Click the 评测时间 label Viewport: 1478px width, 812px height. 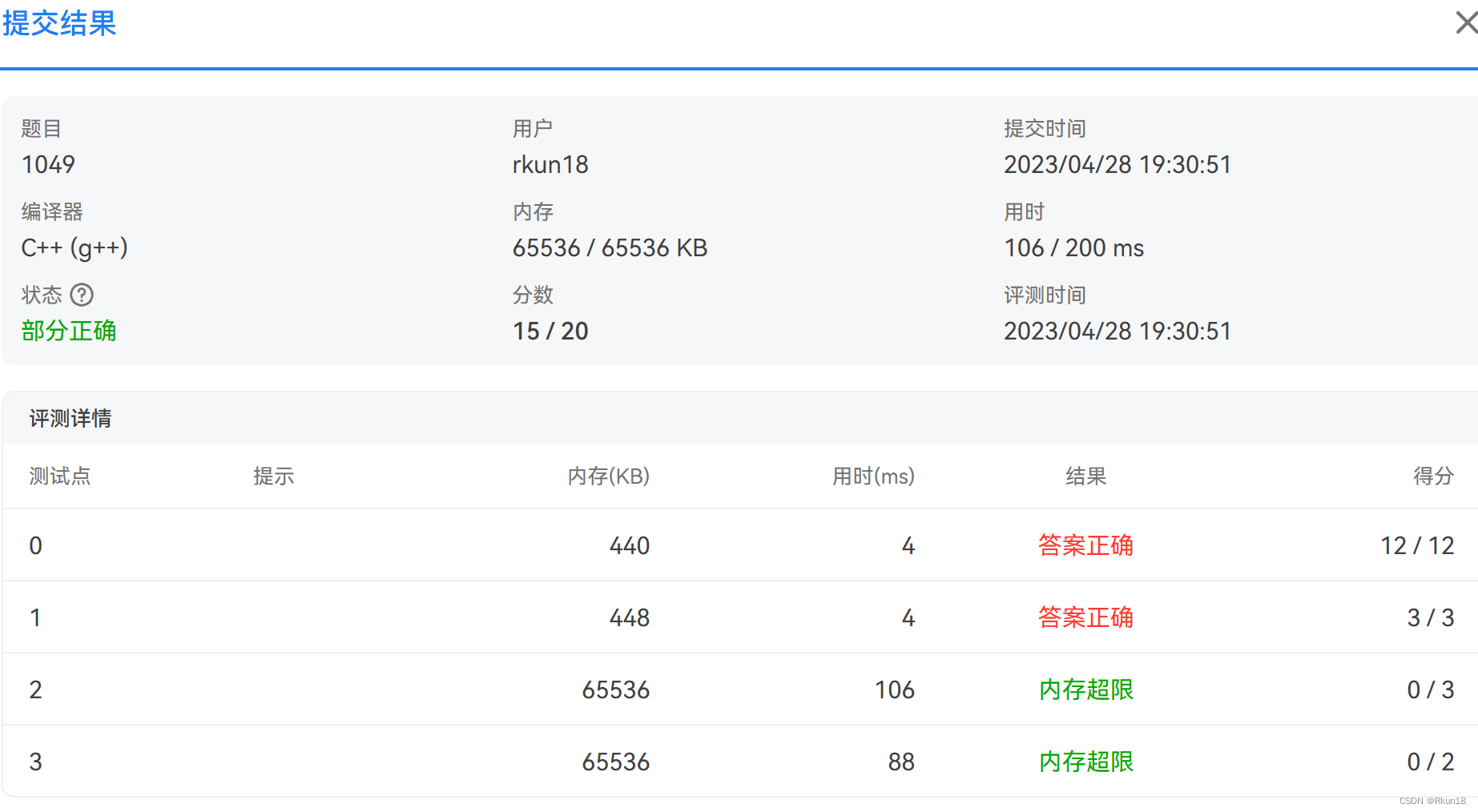point(1045,295)
